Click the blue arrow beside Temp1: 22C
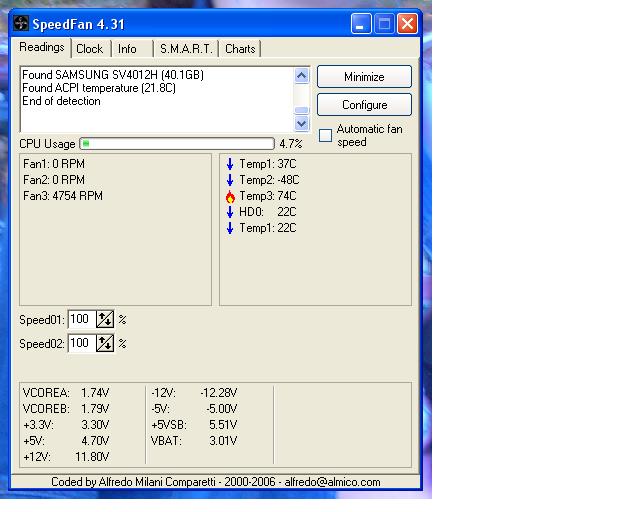640x512 pixels. [x=230, y=228]
